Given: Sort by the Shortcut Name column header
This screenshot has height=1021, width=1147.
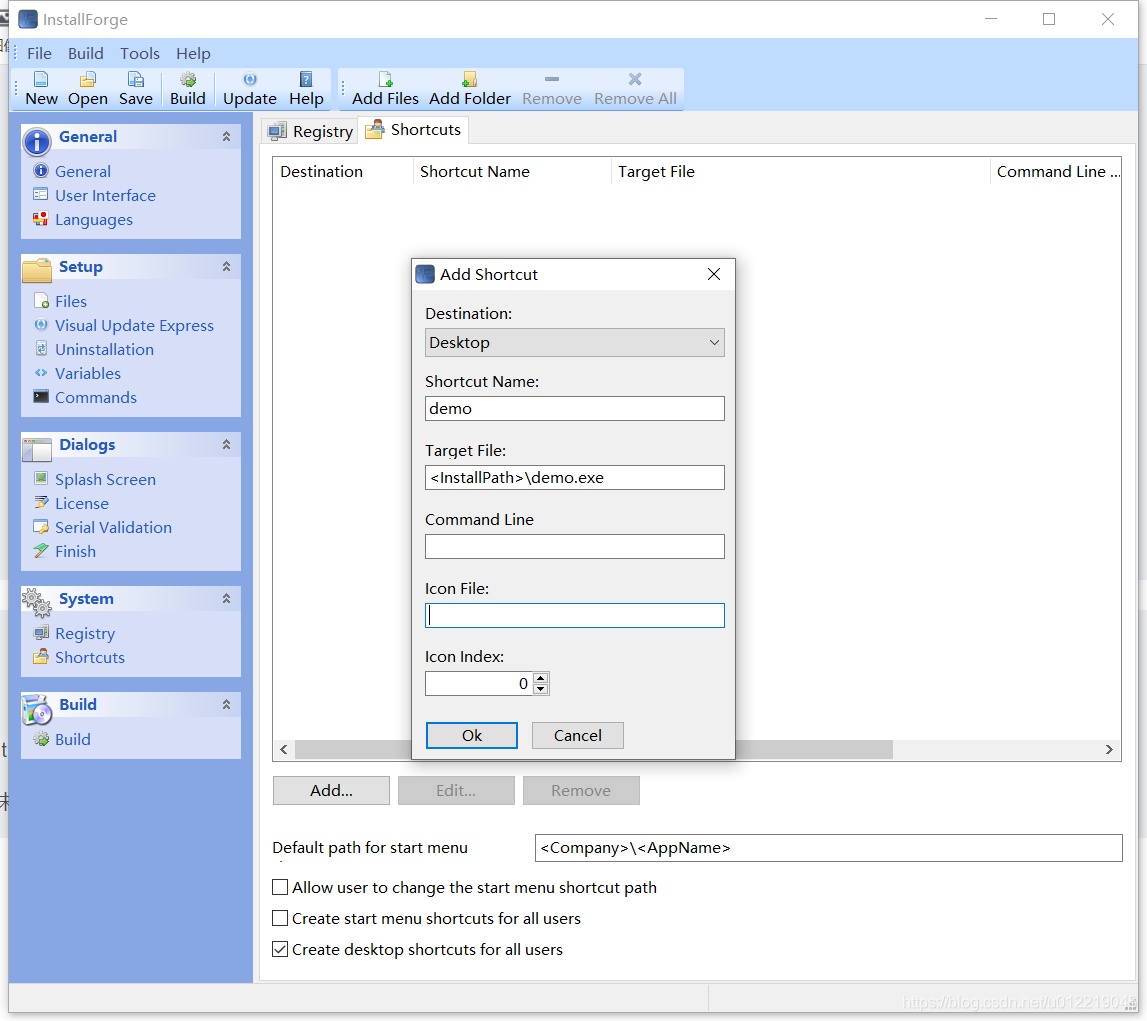Looking at the screenshot, I should [512, 172].
